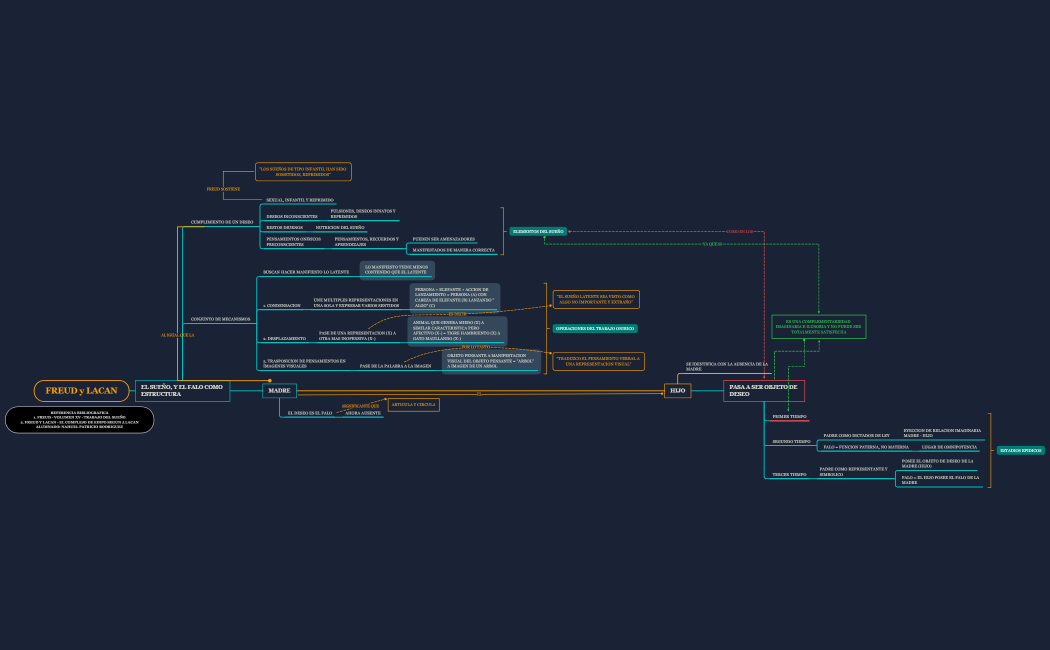Image resolution: width=1050 pixels, height=650 pixels.
Task: Select the FREUD y LACAN root node
Action: [x=81, y=391]
